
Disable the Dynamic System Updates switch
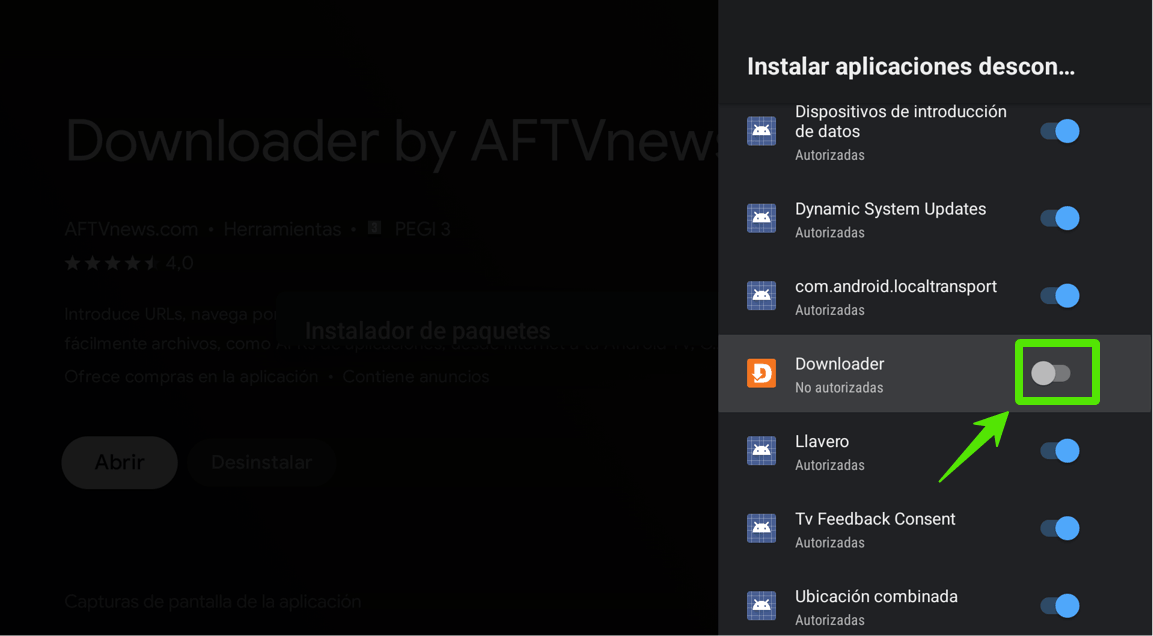click(x=1060, y=218)
